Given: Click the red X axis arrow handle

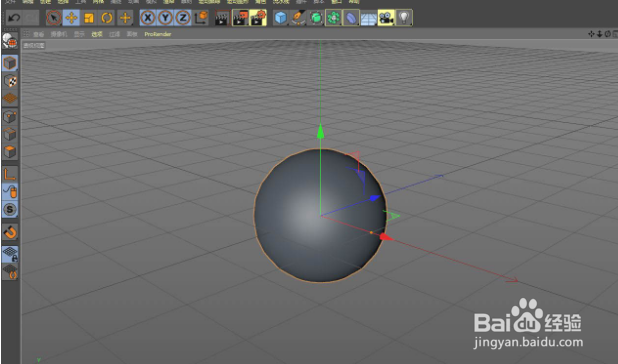Looking at the screenshot, I should 385,237.
